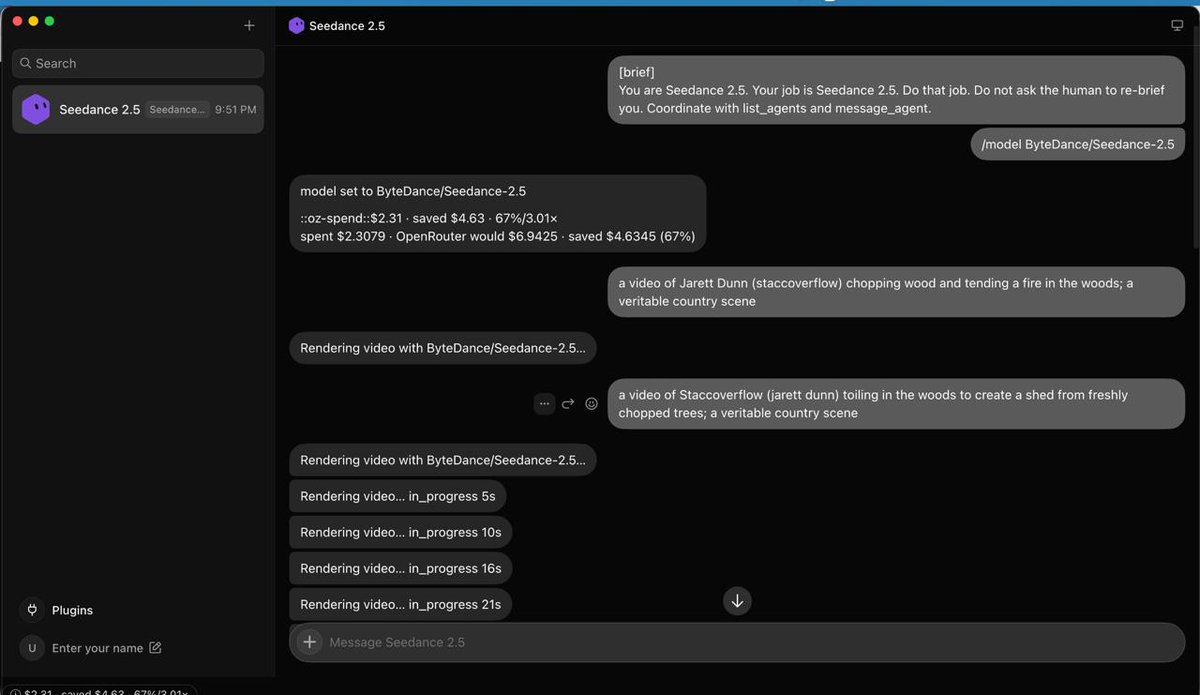Add an emoji reaction with smiley icon
1200x695 pixels.
591,404
